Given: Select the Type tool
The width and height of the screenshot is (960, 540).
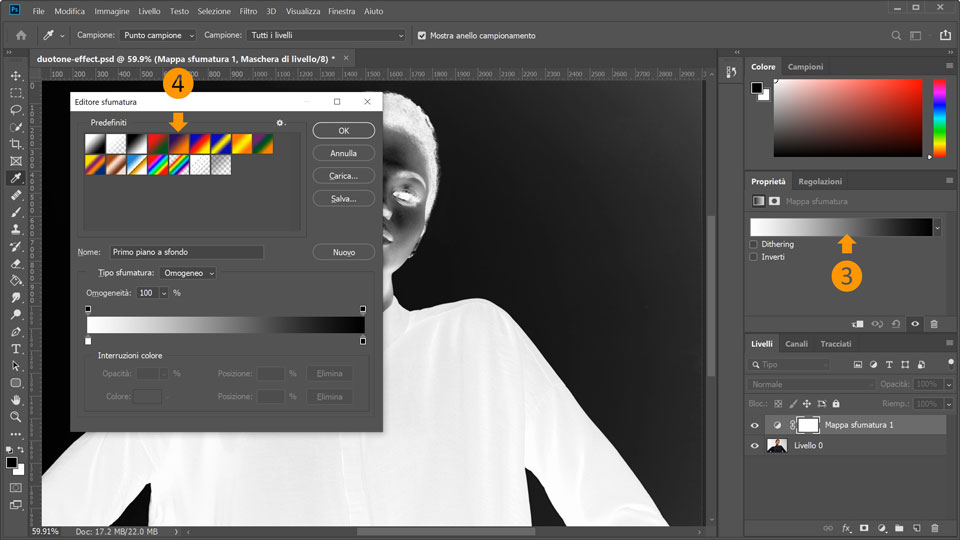Looking at the screenshot, I should pyautogui.click(x=16, y=349).
